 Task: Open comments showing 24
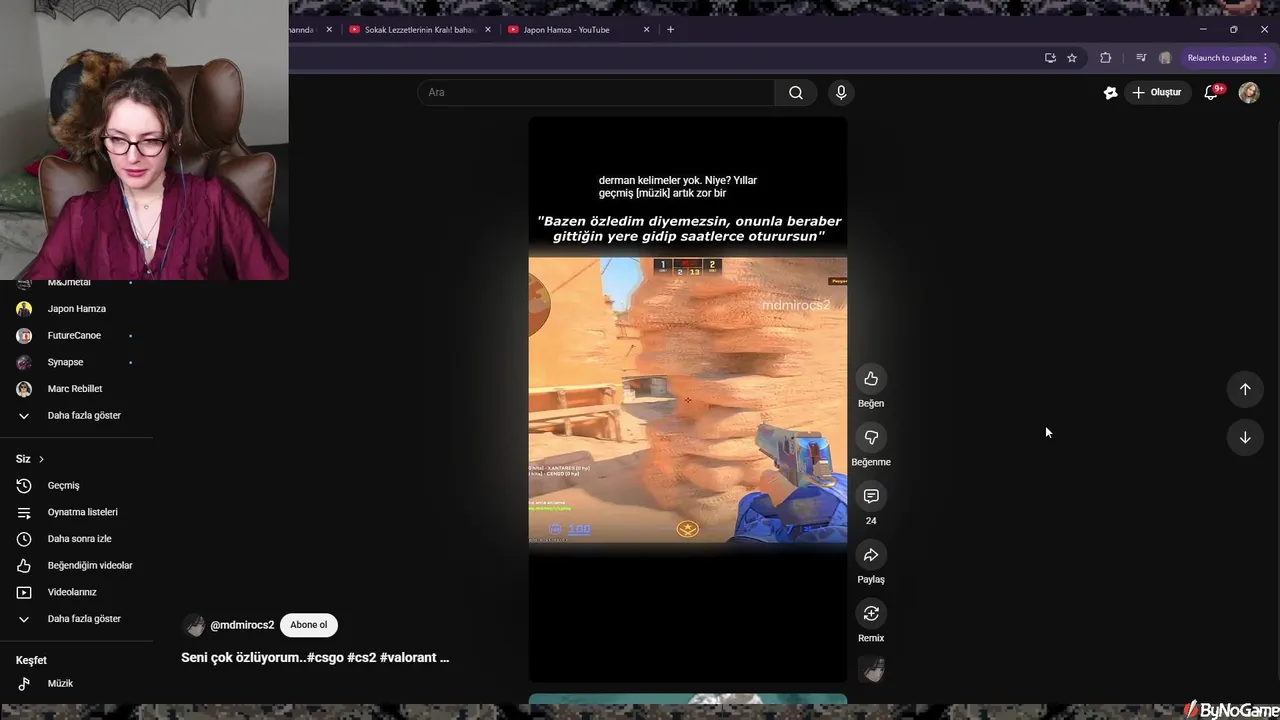(x=871, y=497)
